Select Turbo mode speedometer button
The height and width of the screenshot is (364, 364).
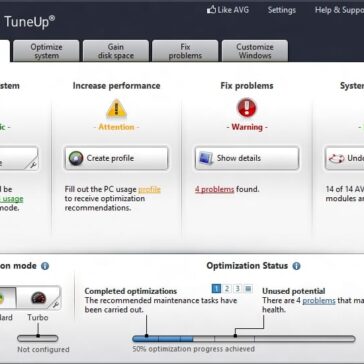38,298
